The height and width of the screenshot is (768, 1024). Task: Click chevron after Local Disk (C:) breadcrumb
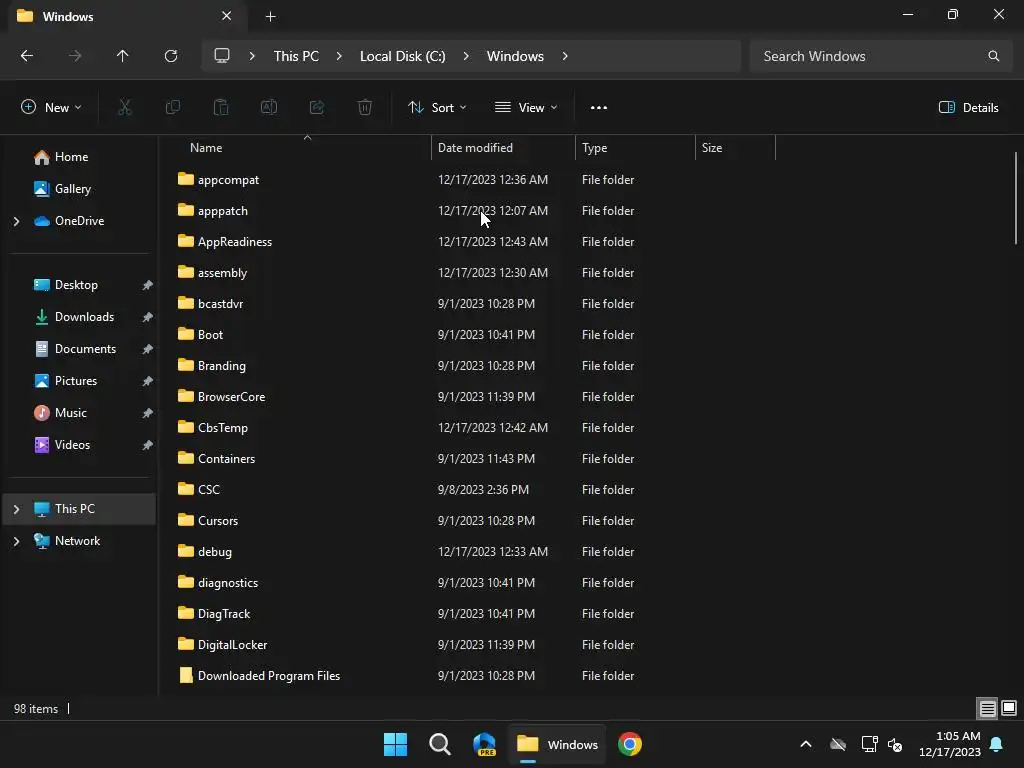466,56
